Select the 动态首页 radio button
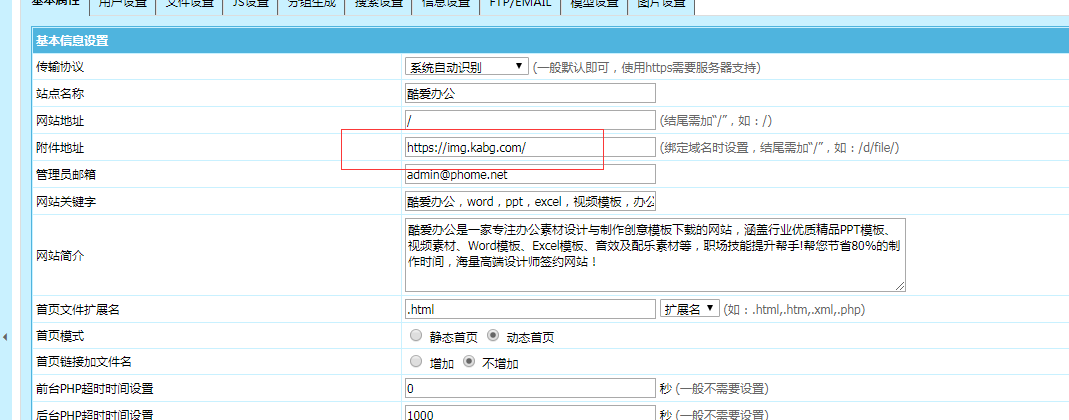1069x420 pixels. click(x=493, y=336)
